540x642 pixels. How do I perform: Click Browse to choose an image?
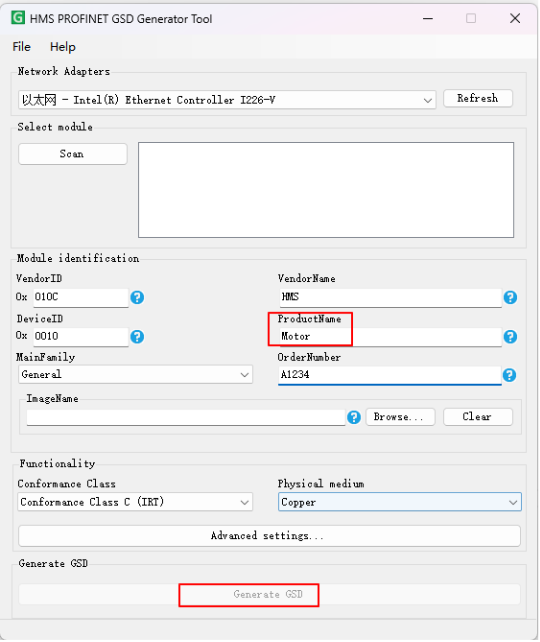pos(400,417)
